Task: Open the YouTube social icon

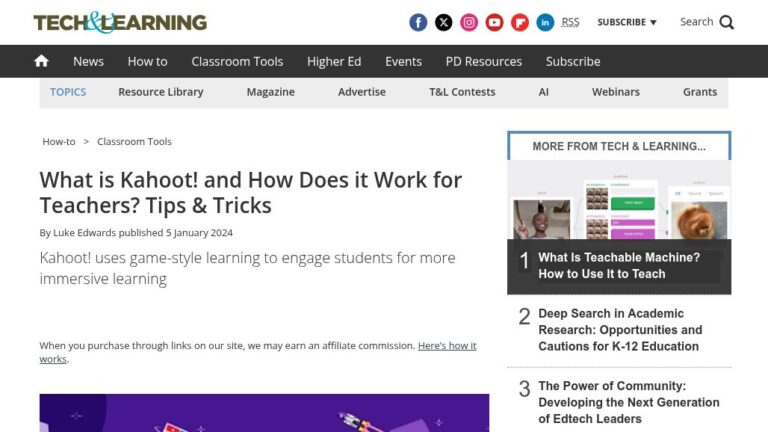Action: [494, 22]
